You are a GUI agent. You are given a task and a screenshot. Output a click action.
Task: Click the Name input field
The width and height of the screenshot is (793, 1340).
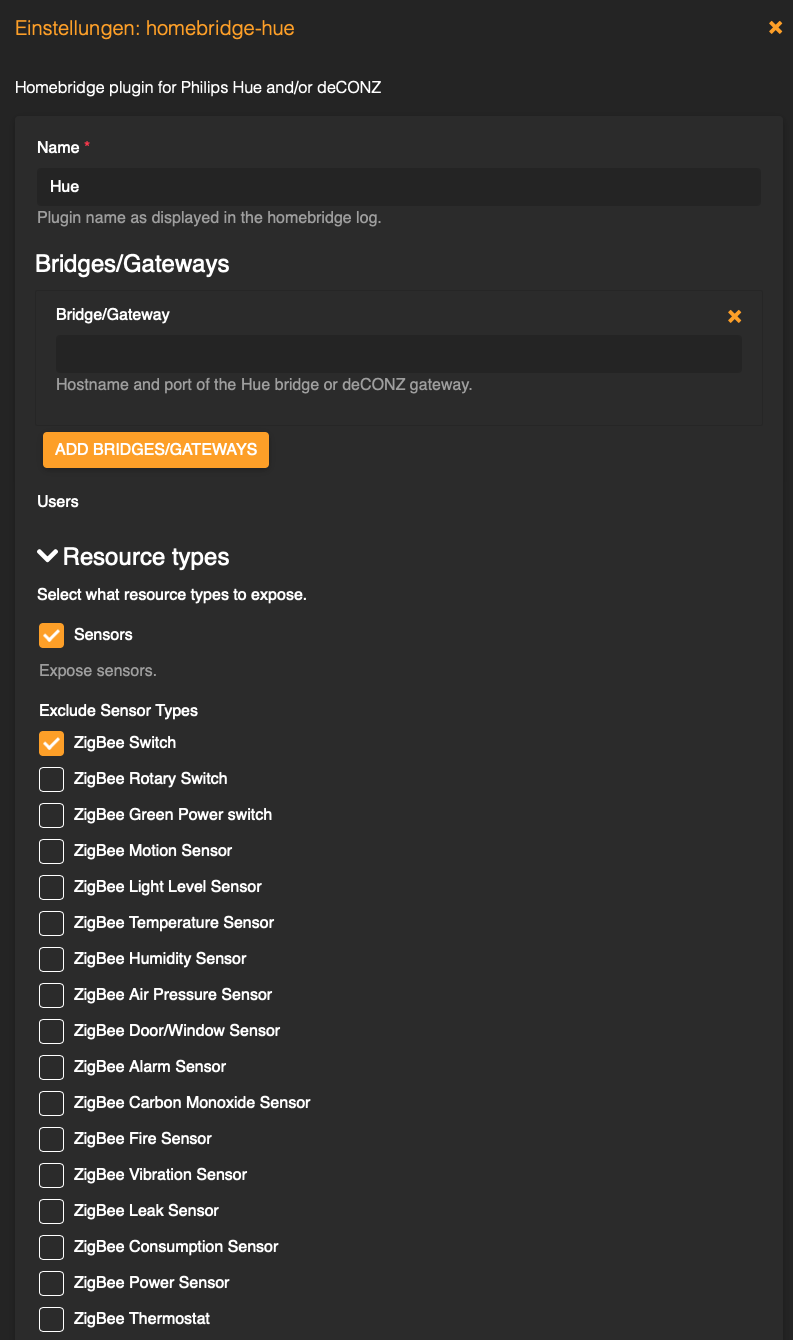click(x=398, y=187)
